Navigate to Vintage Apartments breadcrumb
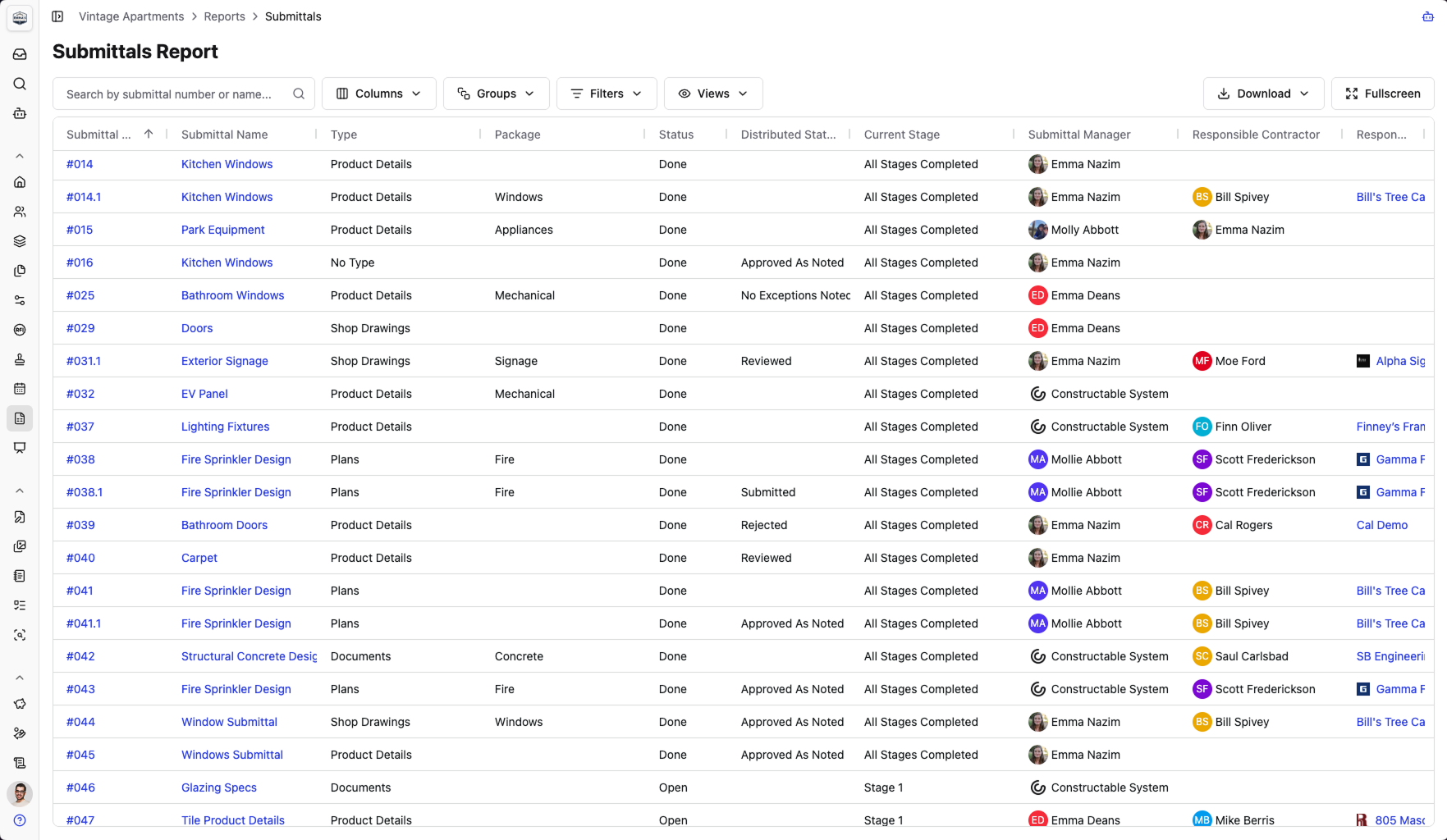Image resolution: width=1447 pixels, height=840 pixels. pos(131,16)
